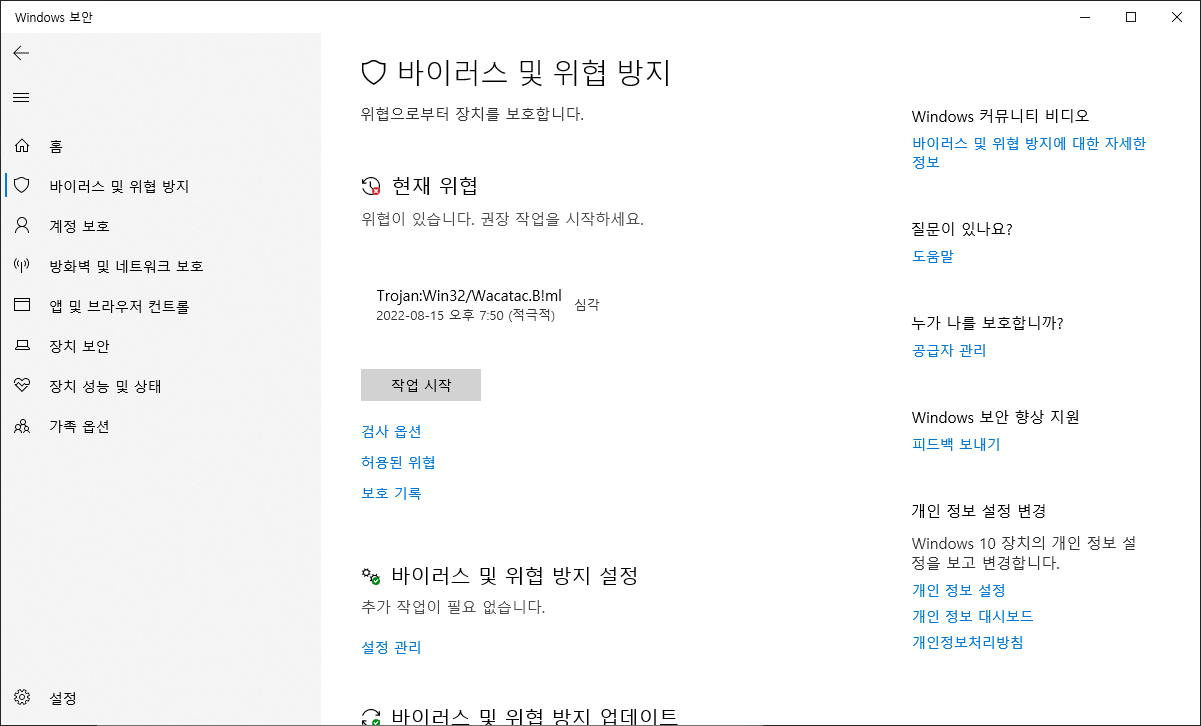Open the 개인 정보 대시보드 link
The width and height of the screenshot is (1201, 726).
click(973, 617)
